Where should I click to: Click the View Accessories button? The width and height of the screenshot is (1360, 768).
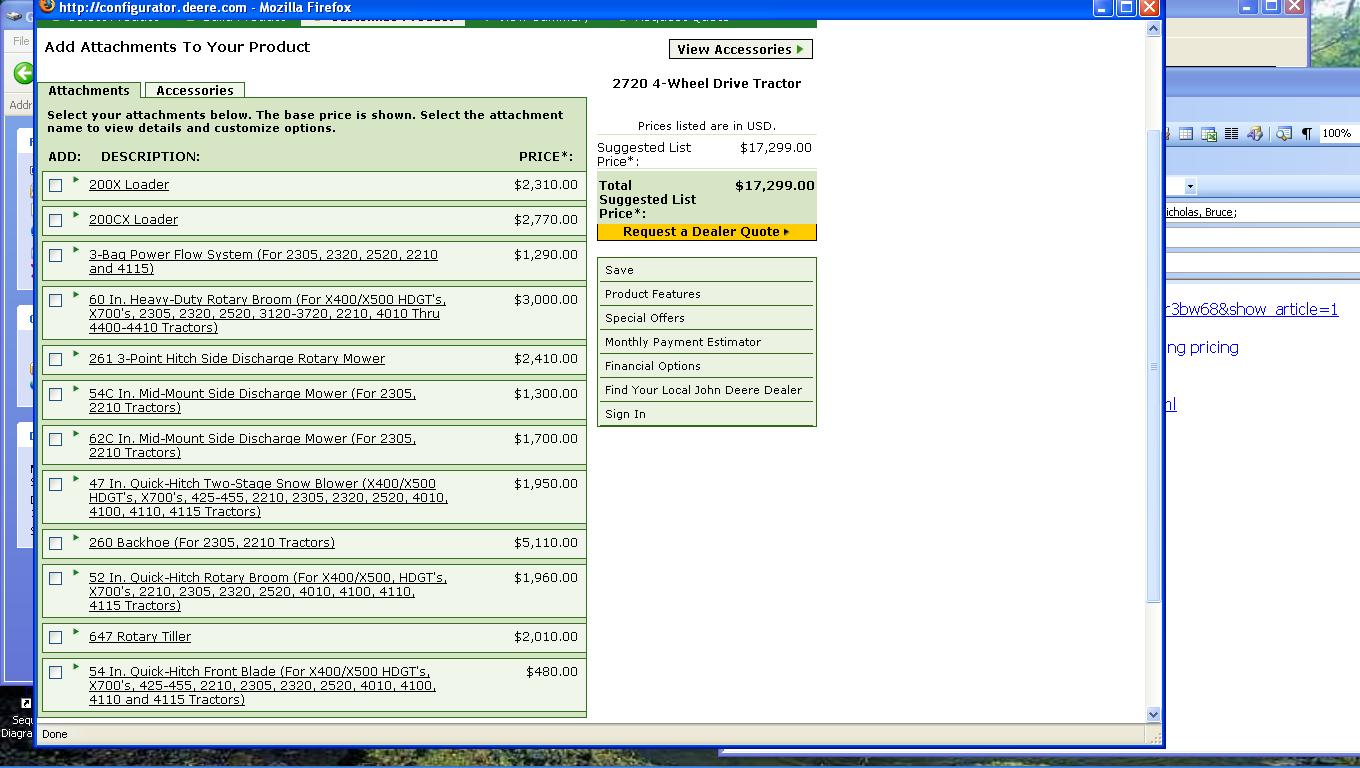tap(740, 49)
